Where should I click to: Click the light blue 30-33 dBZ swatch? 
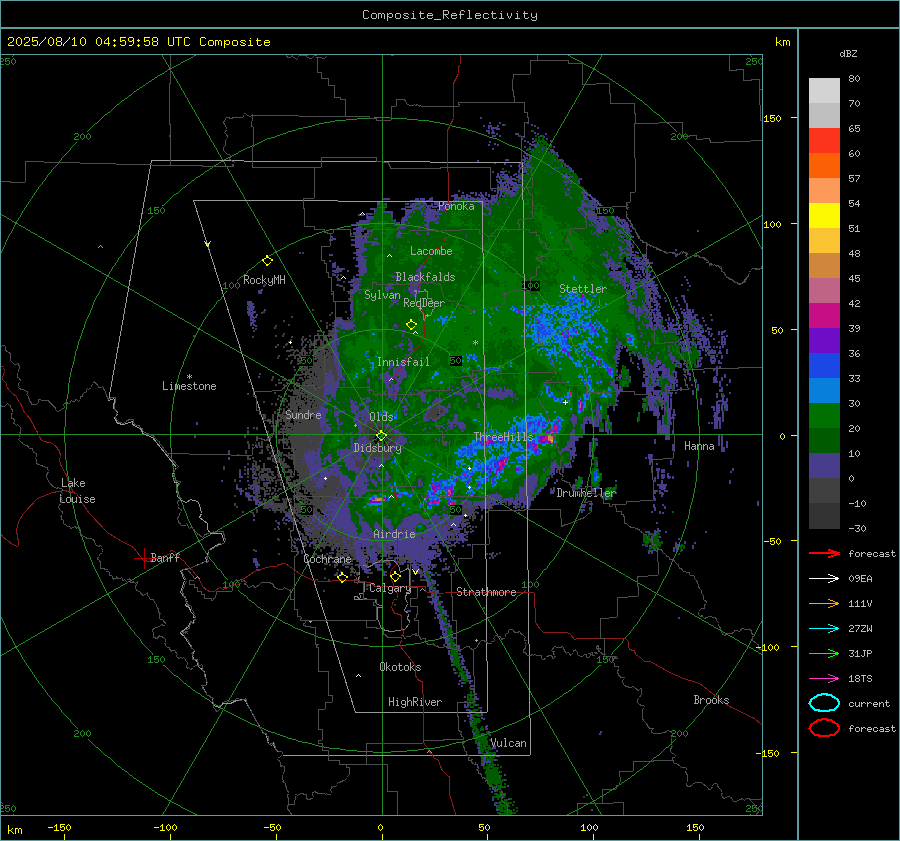click(824, 391)
